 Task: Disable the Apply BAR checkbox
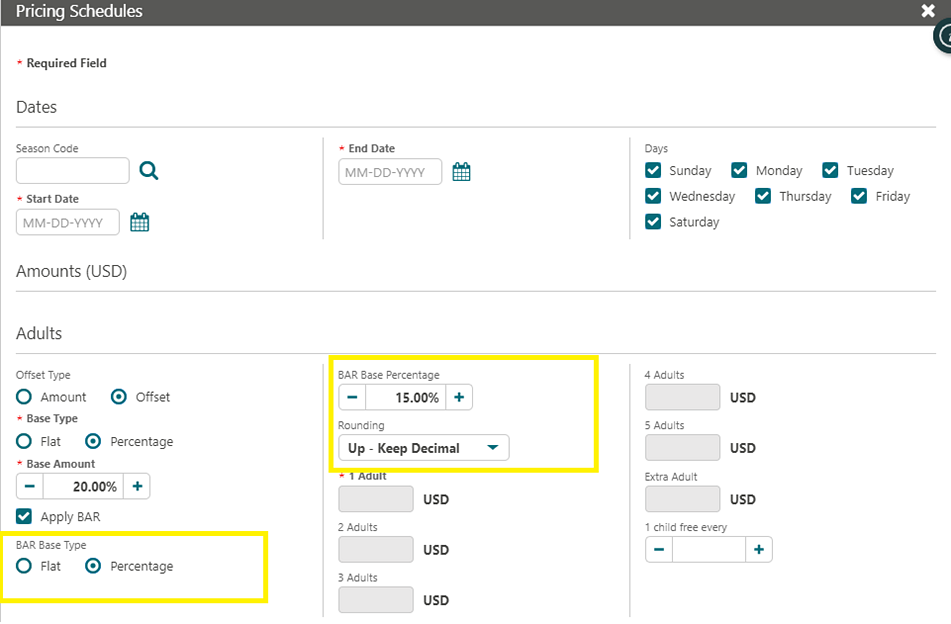pos(23,516)
